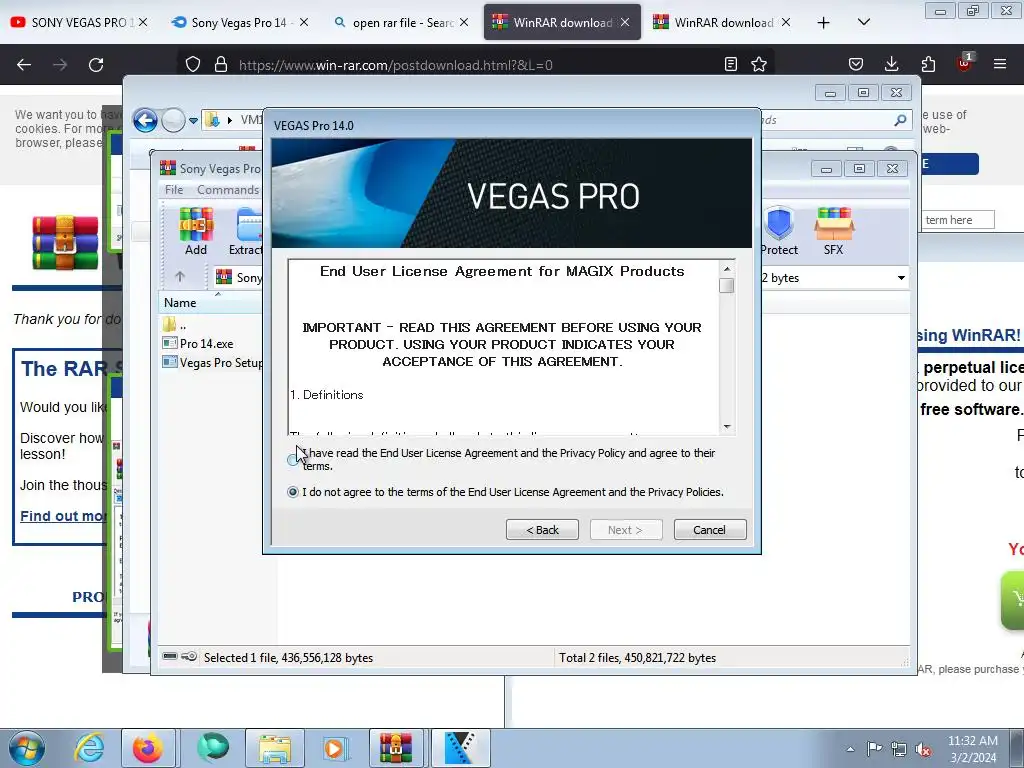Click the Save to Pocket icon
The image size is (1024, 768).
click(856, 64)
